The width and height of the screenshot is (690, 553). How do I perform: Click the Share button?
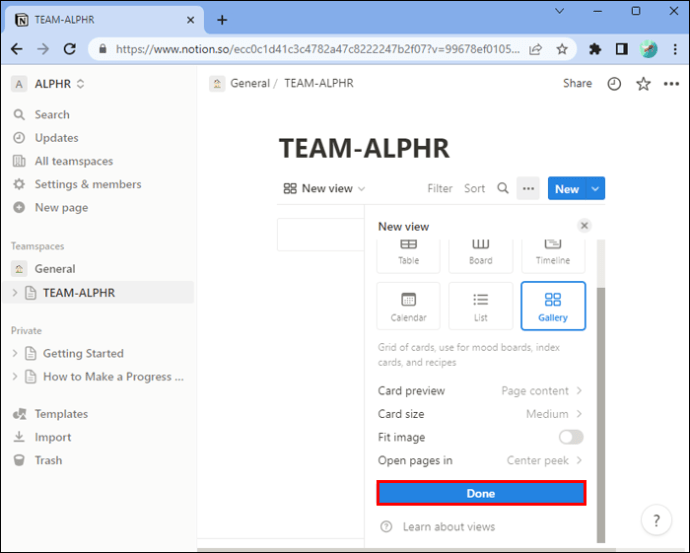point(577,84)
